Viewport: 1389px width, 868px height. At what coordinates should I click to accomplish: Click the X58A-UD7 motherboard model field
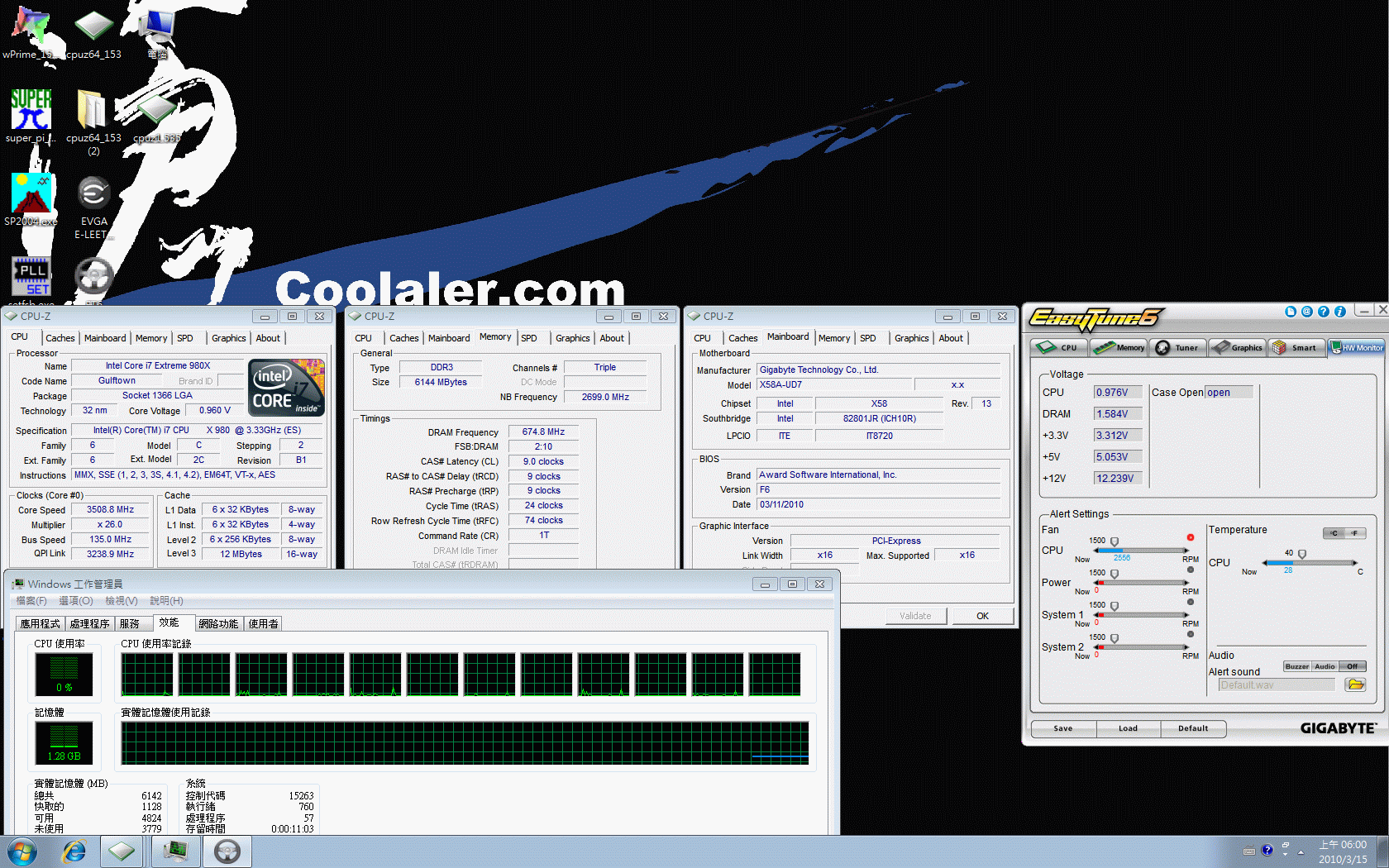pyautogui.click(x=834, y=384)
